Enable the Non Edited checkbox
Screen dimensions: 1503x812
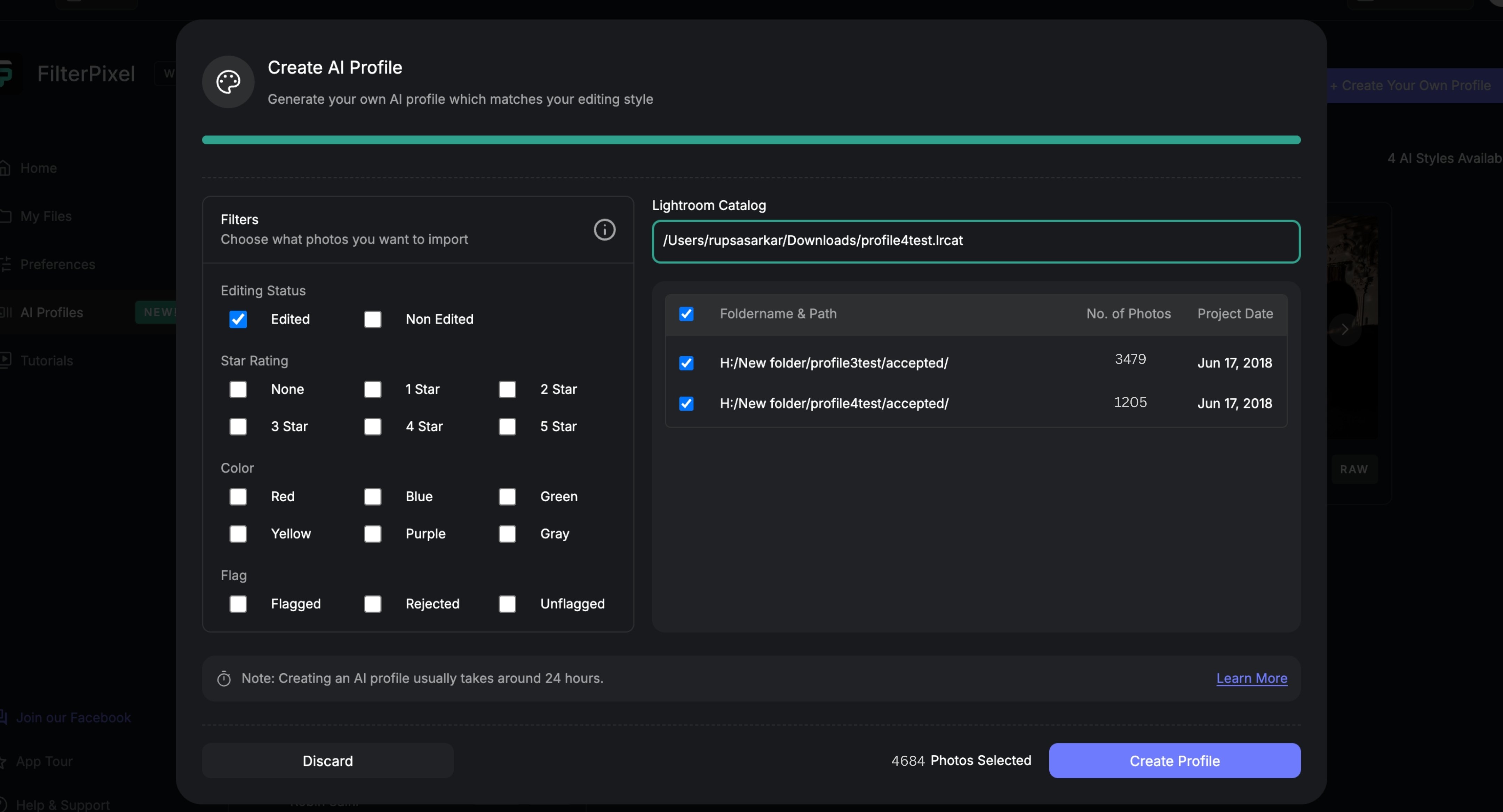[x=373, y=319]
